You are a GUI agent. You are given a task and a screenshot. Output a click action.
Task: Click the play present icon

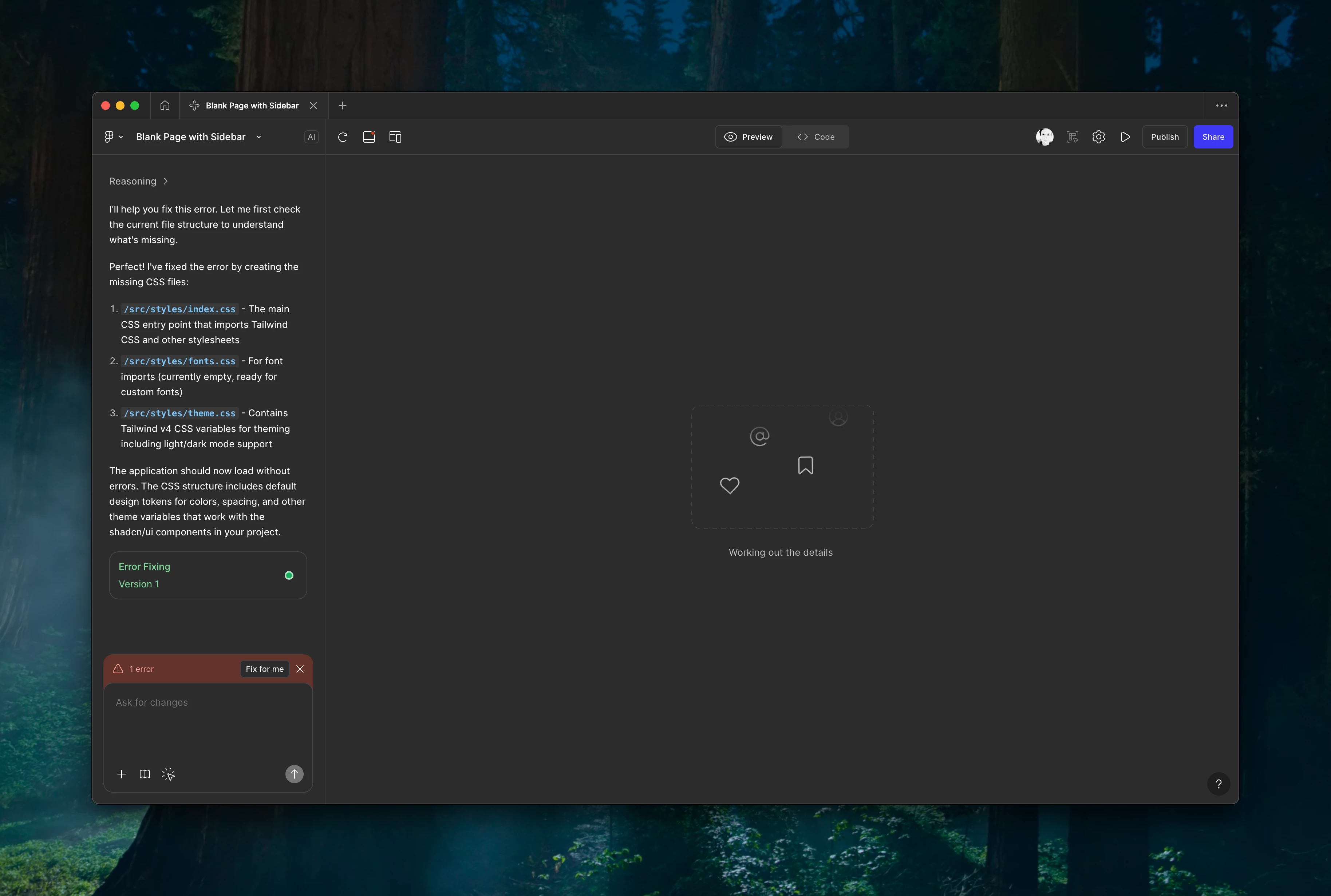[x=1125, y=137]
